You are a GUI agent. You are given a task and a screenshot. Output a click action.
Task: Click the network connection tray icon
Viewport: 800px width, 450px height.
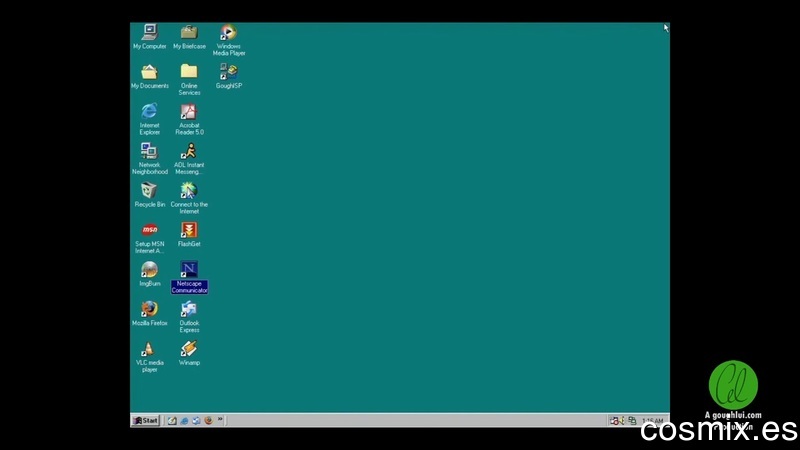pyautogui.click(x=632, y=420)
